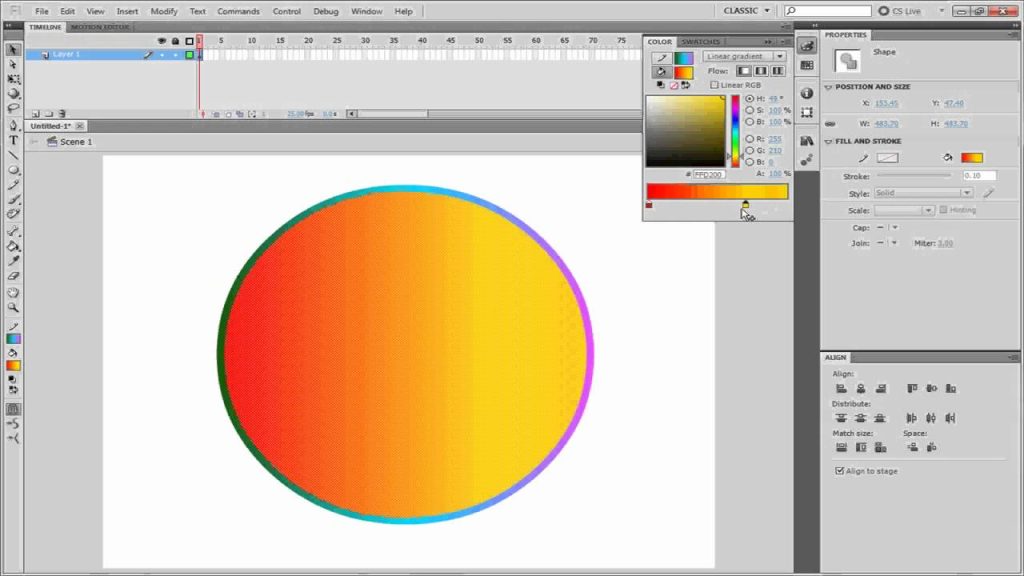Open the CLASSIC workspace dropdown
Viewport: 1024px width, 576px height.
point(746,11)
